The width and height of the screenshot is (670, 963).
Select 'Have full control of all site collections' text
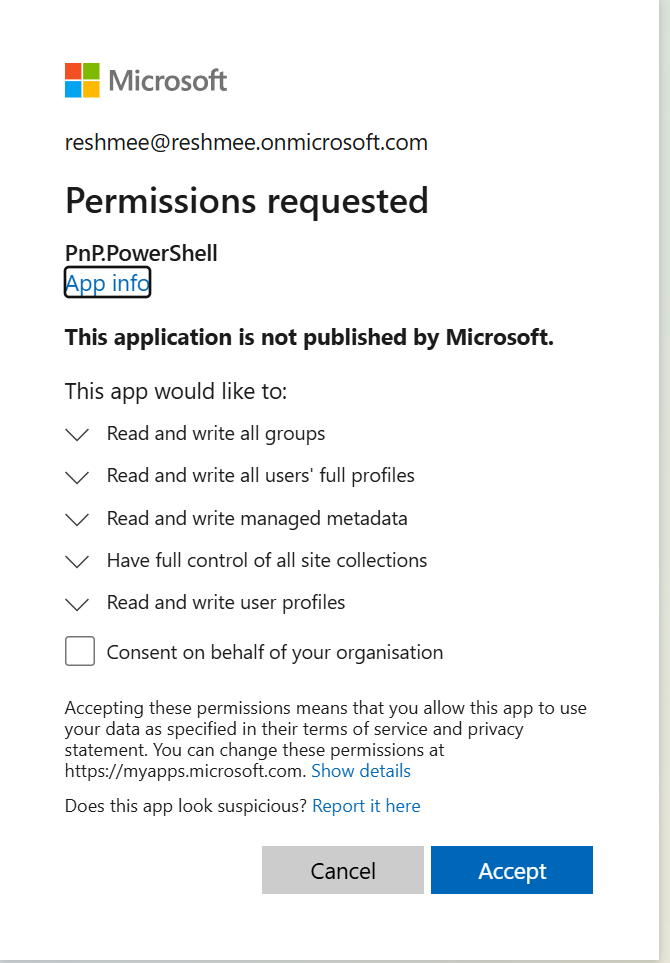[x=267, y=561]
